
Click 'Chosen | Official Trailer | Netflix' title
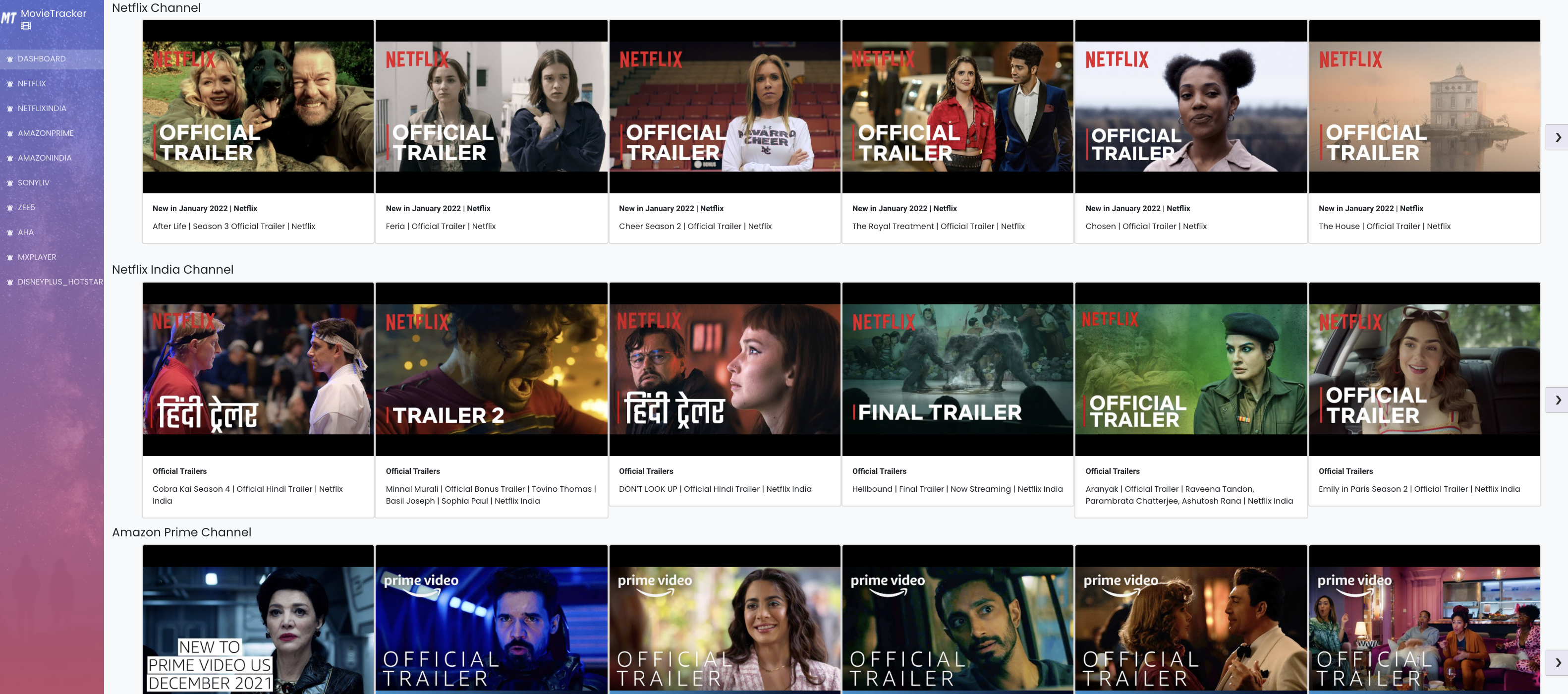tap(1146, 227)
